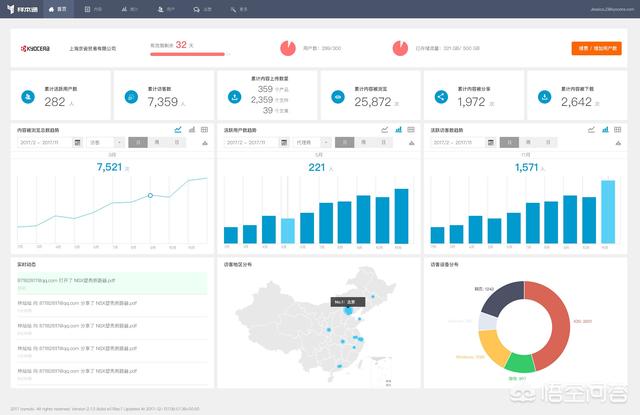
Task: Click highlighted data point on line chart
Action: (150, 195)
